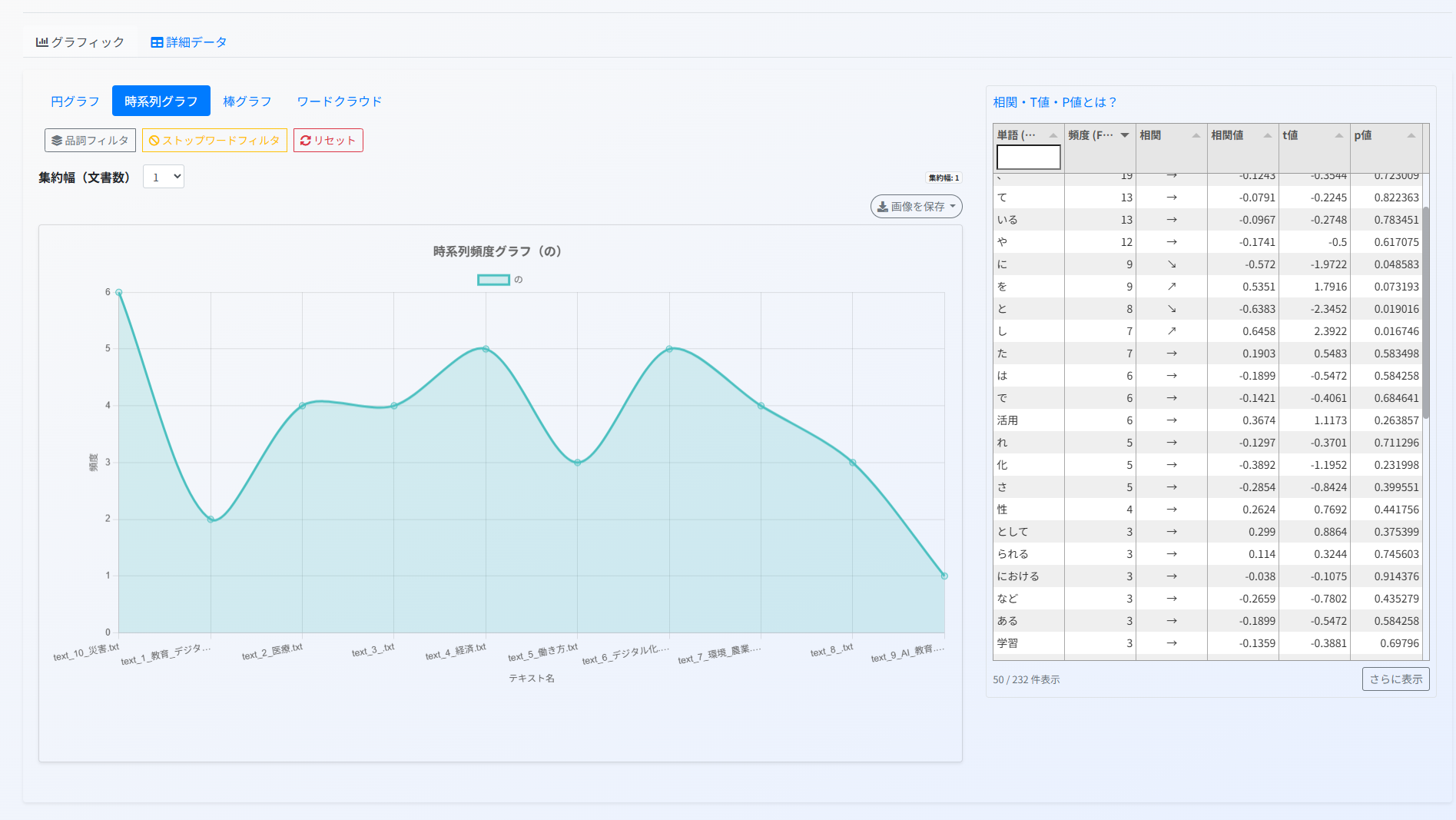Click the sort arrow in p値 column header
This screenshot has height=820, width=1456.
[x=1411, y=135]
